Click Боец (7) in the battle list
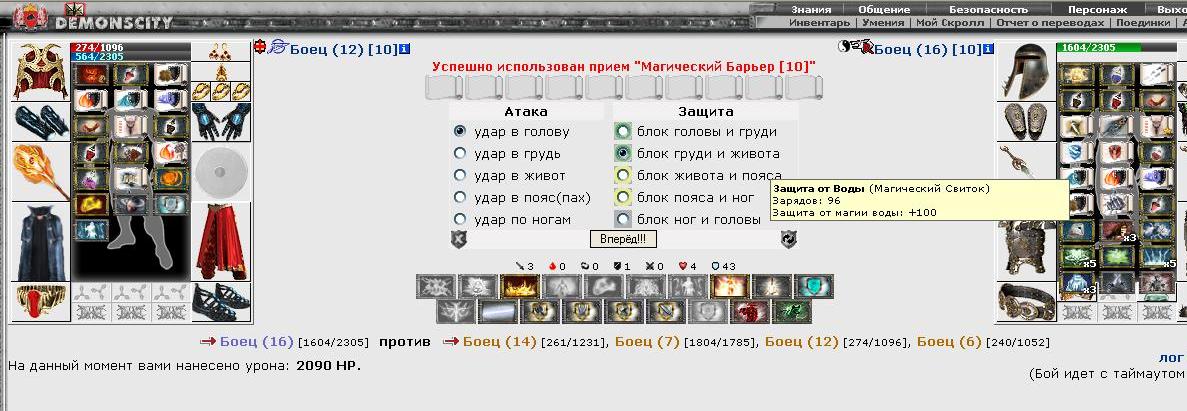The width and height of the screenshot is (1187, 411). pyautogui.click(x=647, y=342)
